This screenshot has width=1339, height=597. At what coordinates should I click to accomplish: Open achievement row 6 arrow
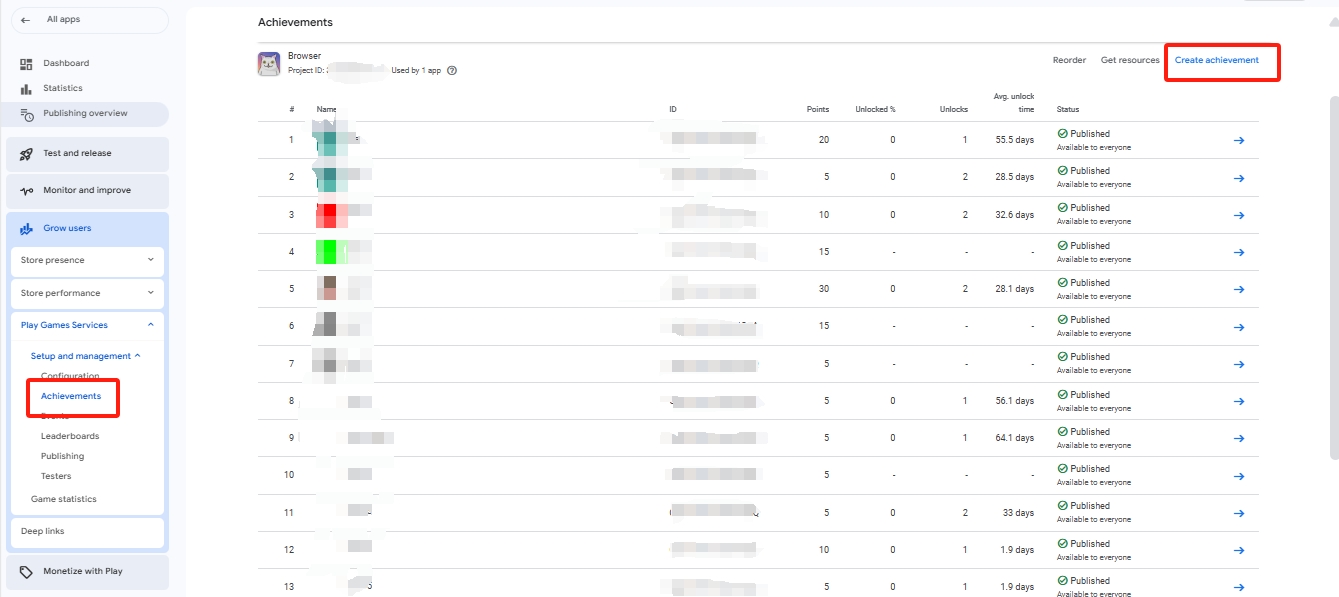1239,327
